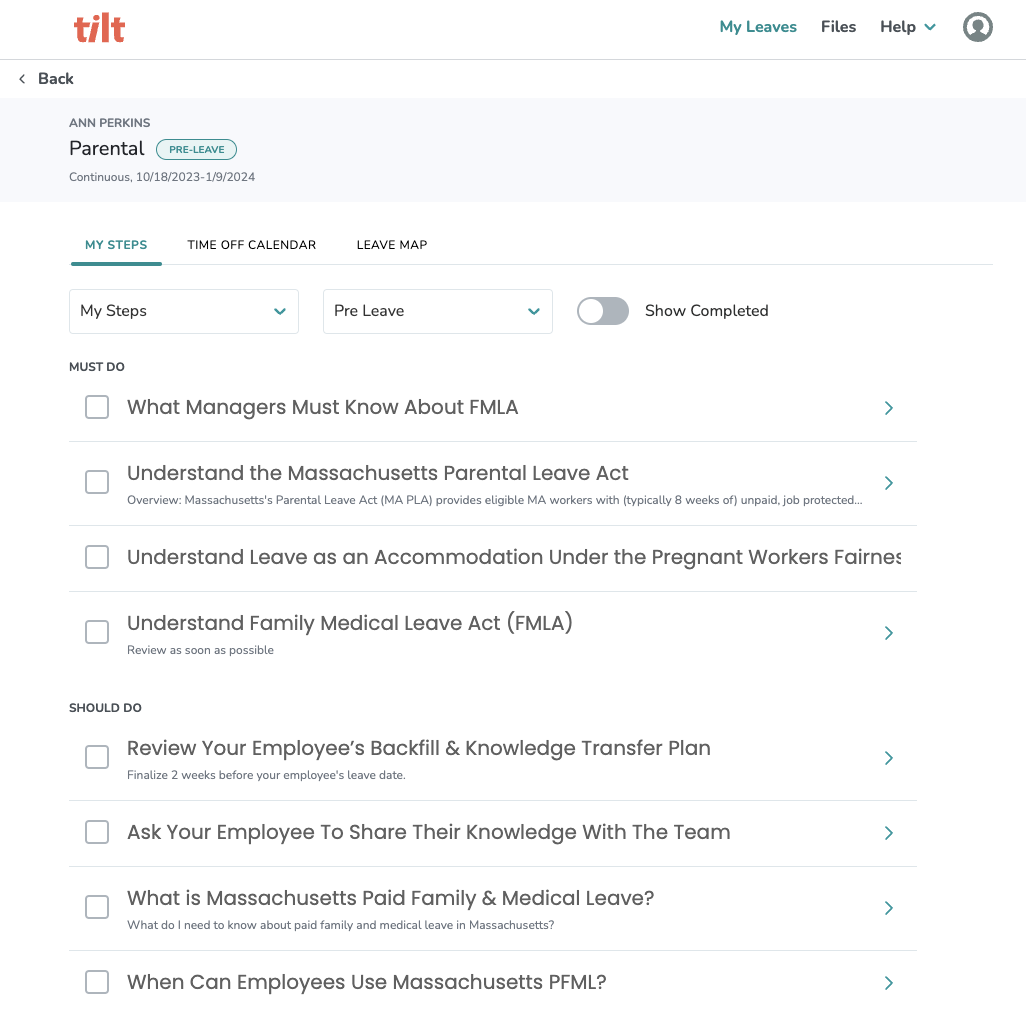Open the backfill plan step using its arrow

(888, 757)
